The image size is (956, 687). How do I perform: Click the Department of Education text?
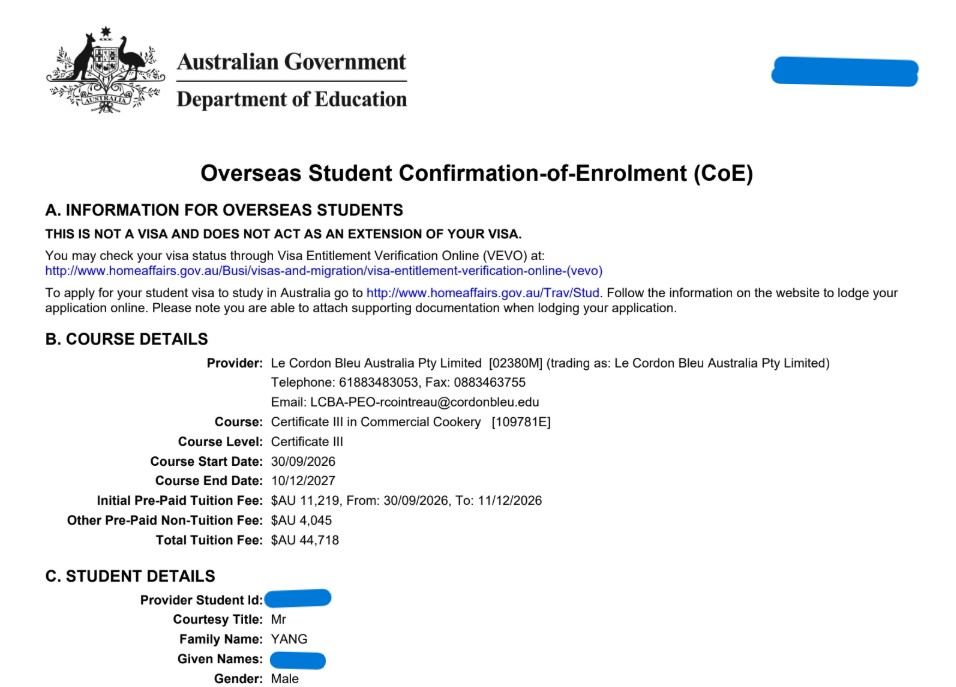coord(291,99)
